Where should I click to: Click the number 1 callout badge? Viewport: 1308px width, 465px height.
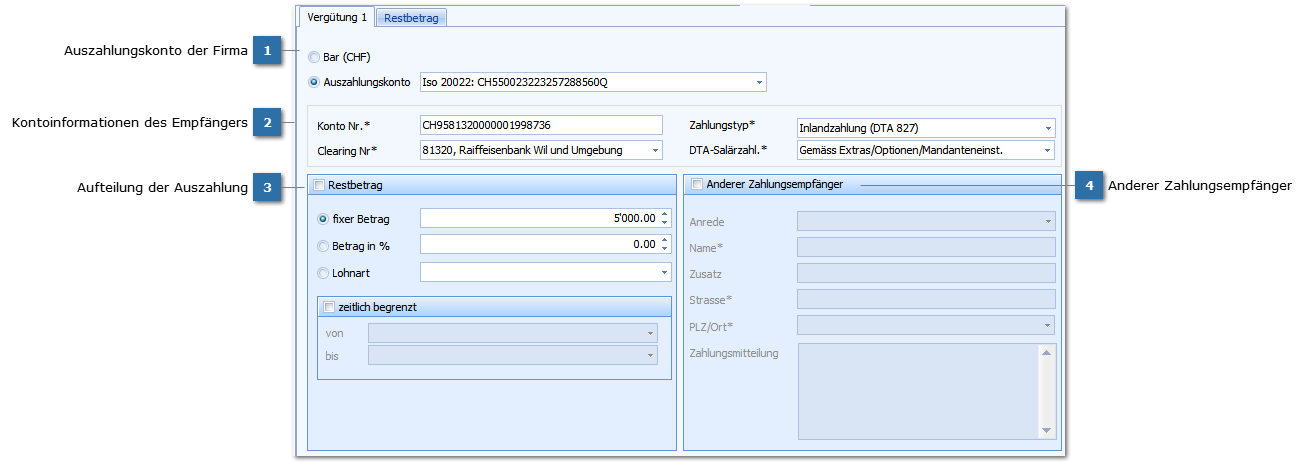click(267, 50)
